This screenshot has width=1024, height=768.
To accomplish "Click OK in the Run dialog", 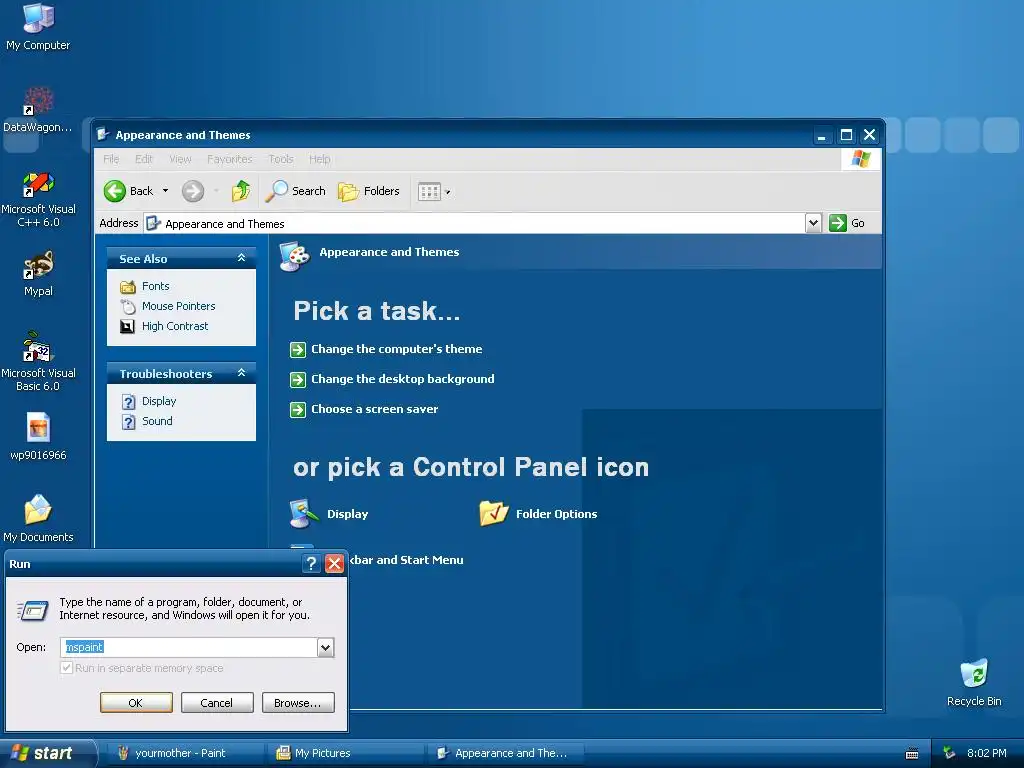I will [136, 703].
